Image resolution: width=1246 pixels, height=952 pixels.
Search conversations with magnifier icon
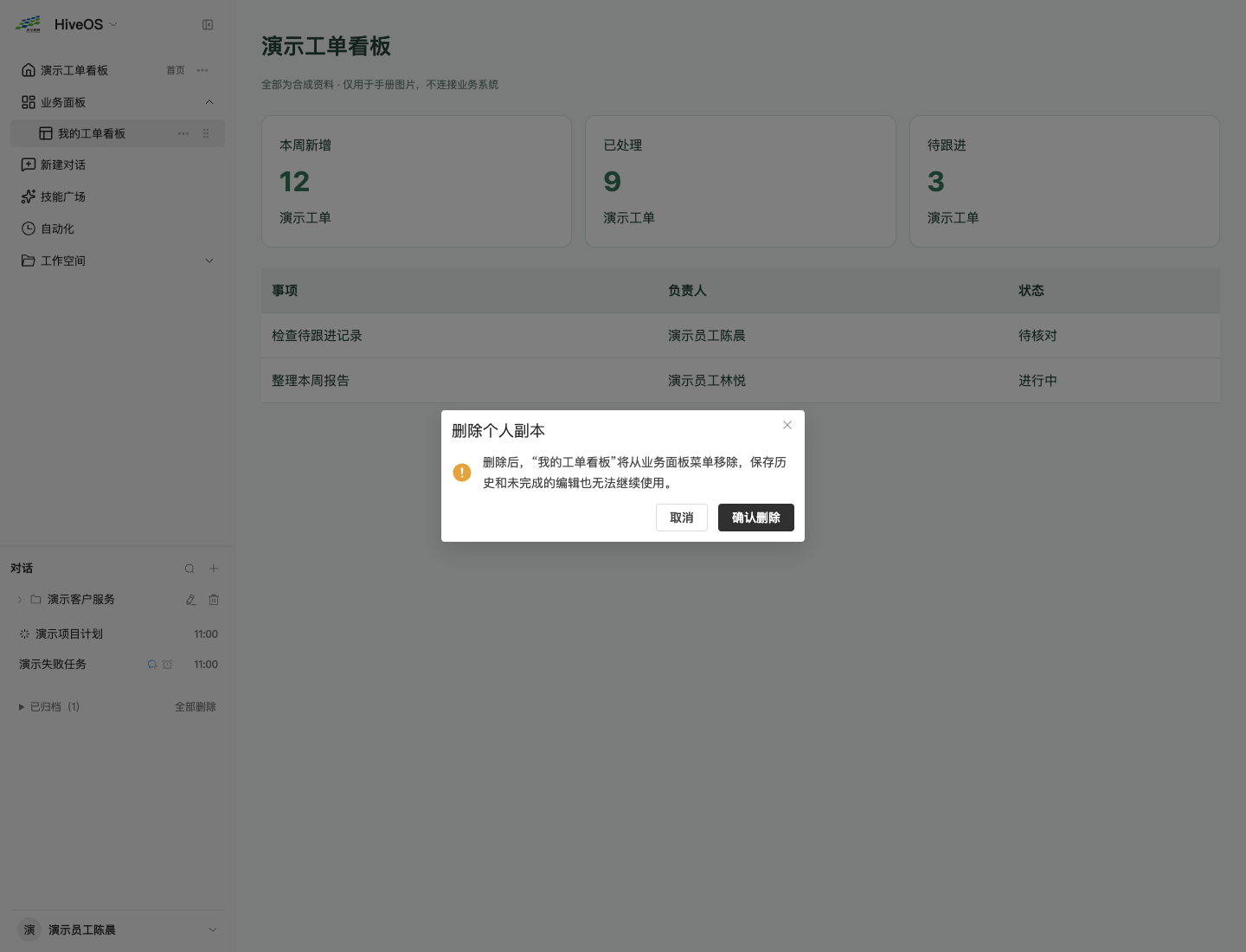(x=189, y=569)
